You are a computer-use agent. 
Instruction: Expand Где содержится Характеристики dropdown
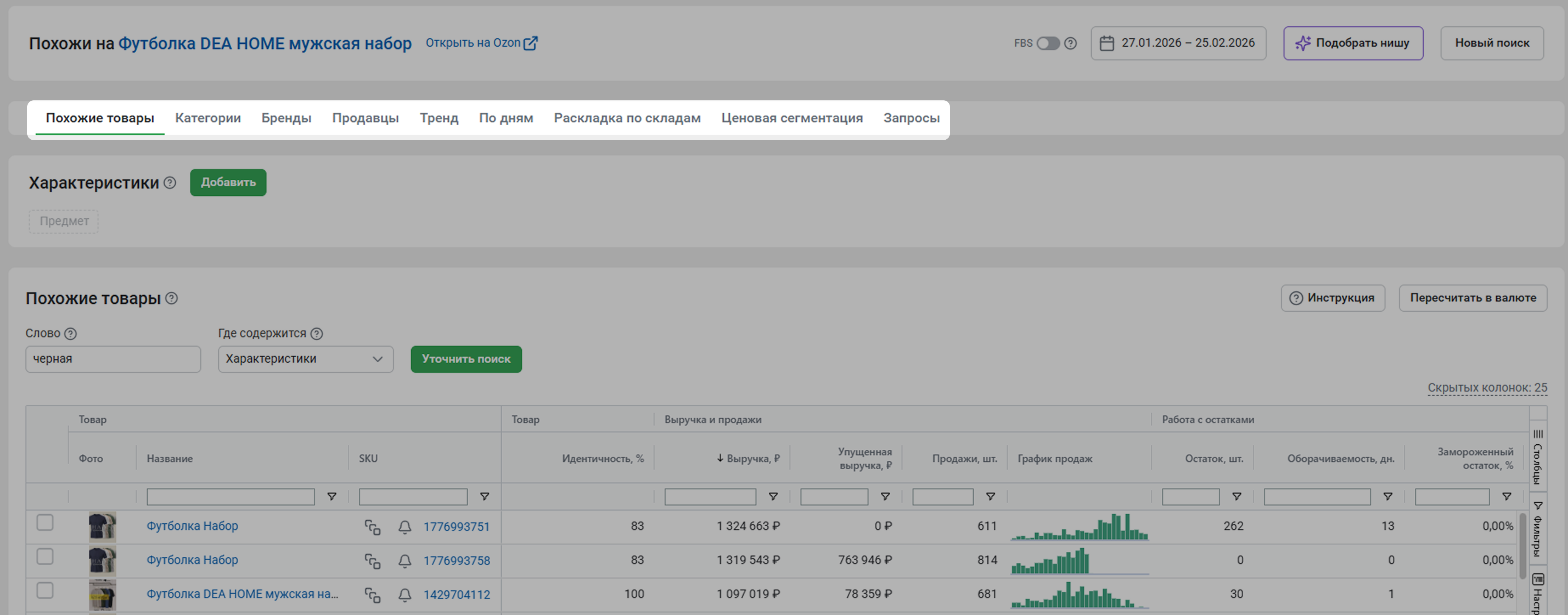(x=306, y=359)
